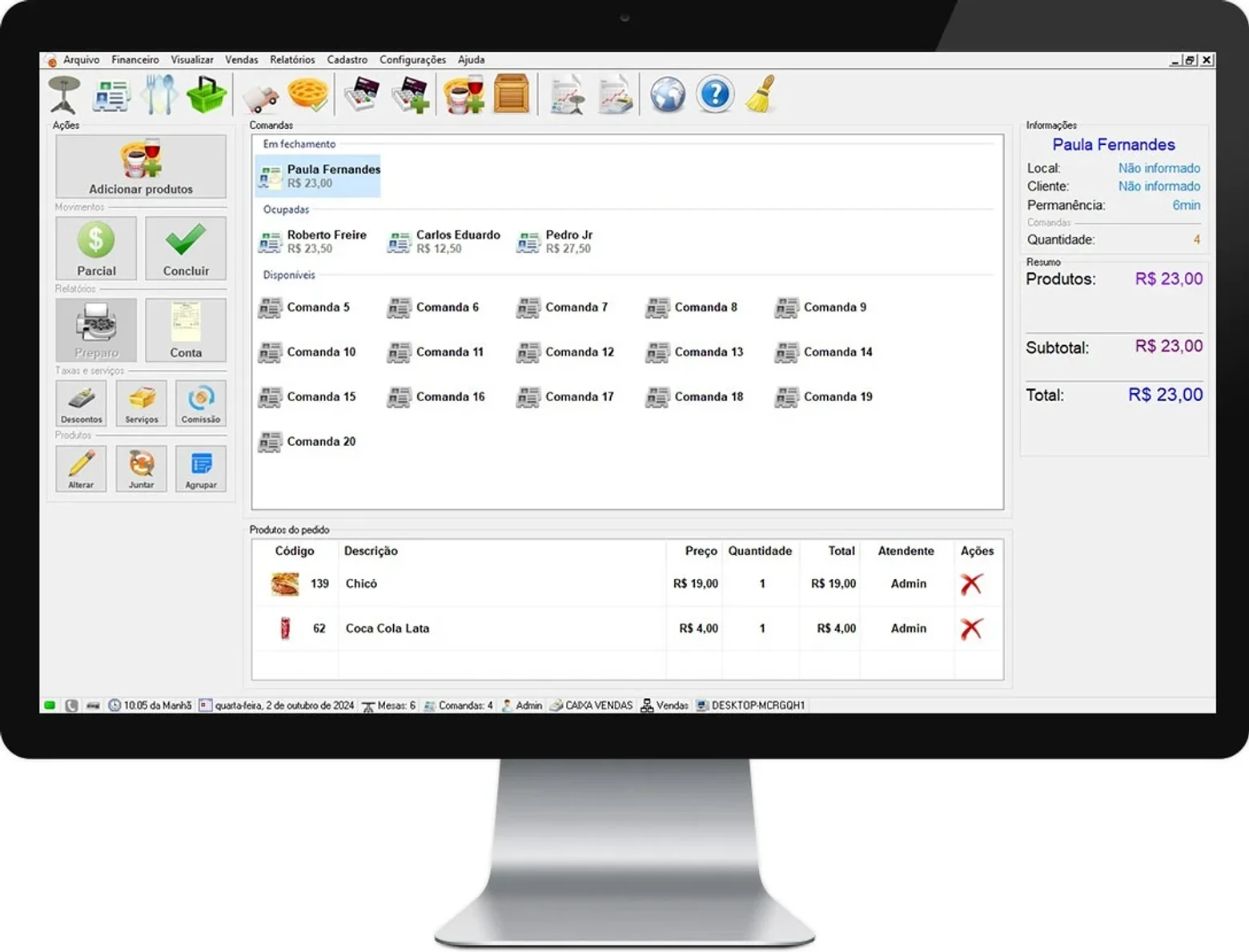Open the wooden crate stock icon

[x=512, y=94]
